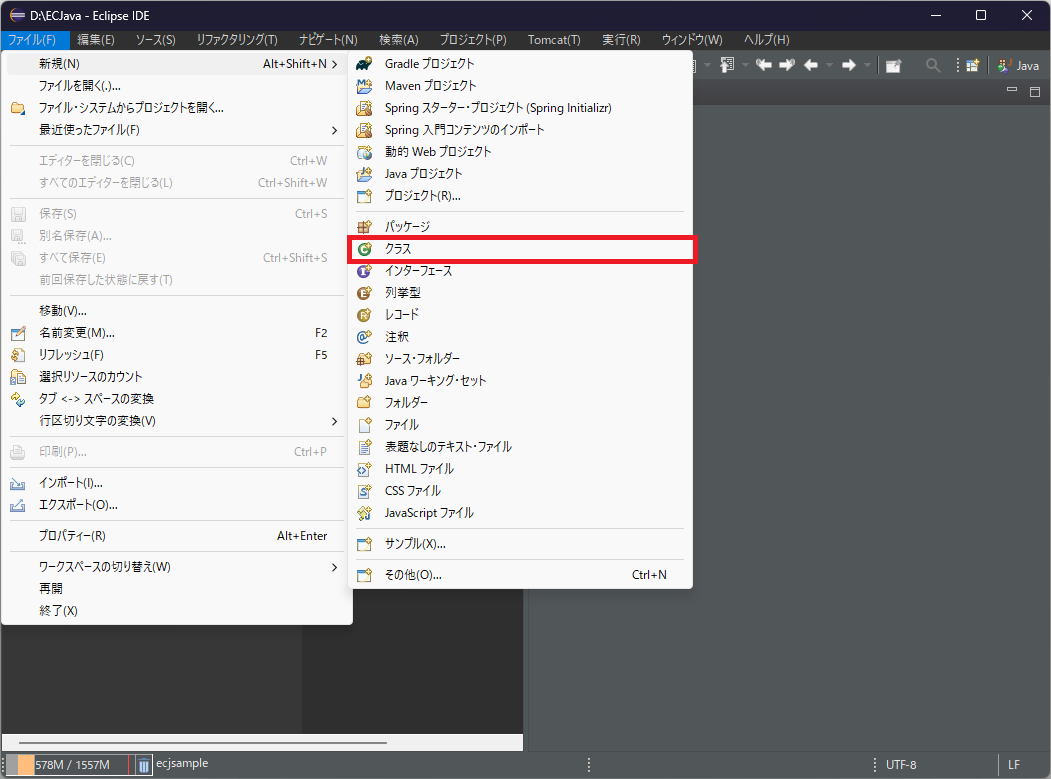
Task: Open ソース(S) menu
Action: pyautogui.click(x=156, y=40)
